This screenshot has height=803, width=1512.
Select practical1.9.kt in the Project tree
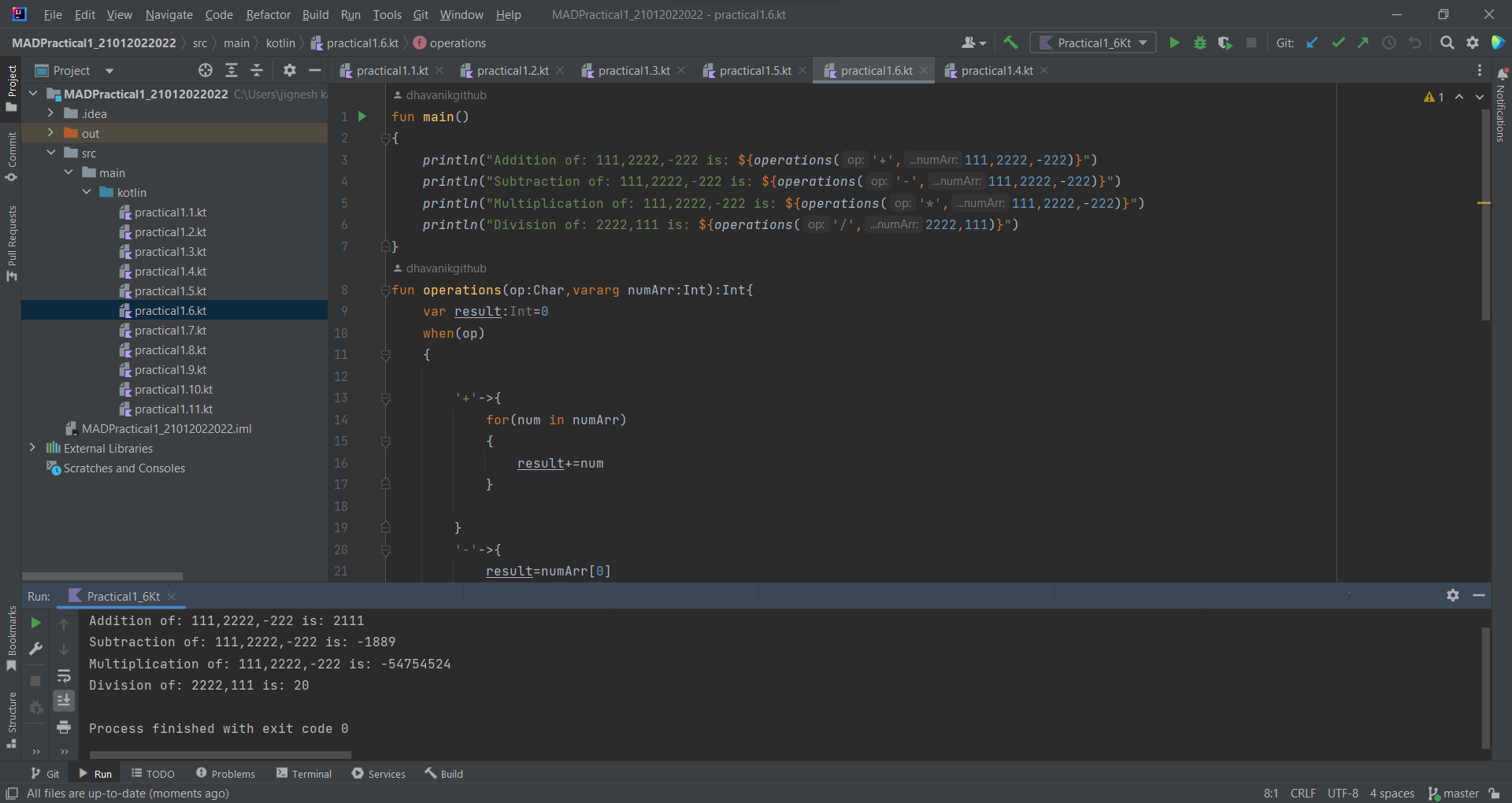click(x=170, y=369)
